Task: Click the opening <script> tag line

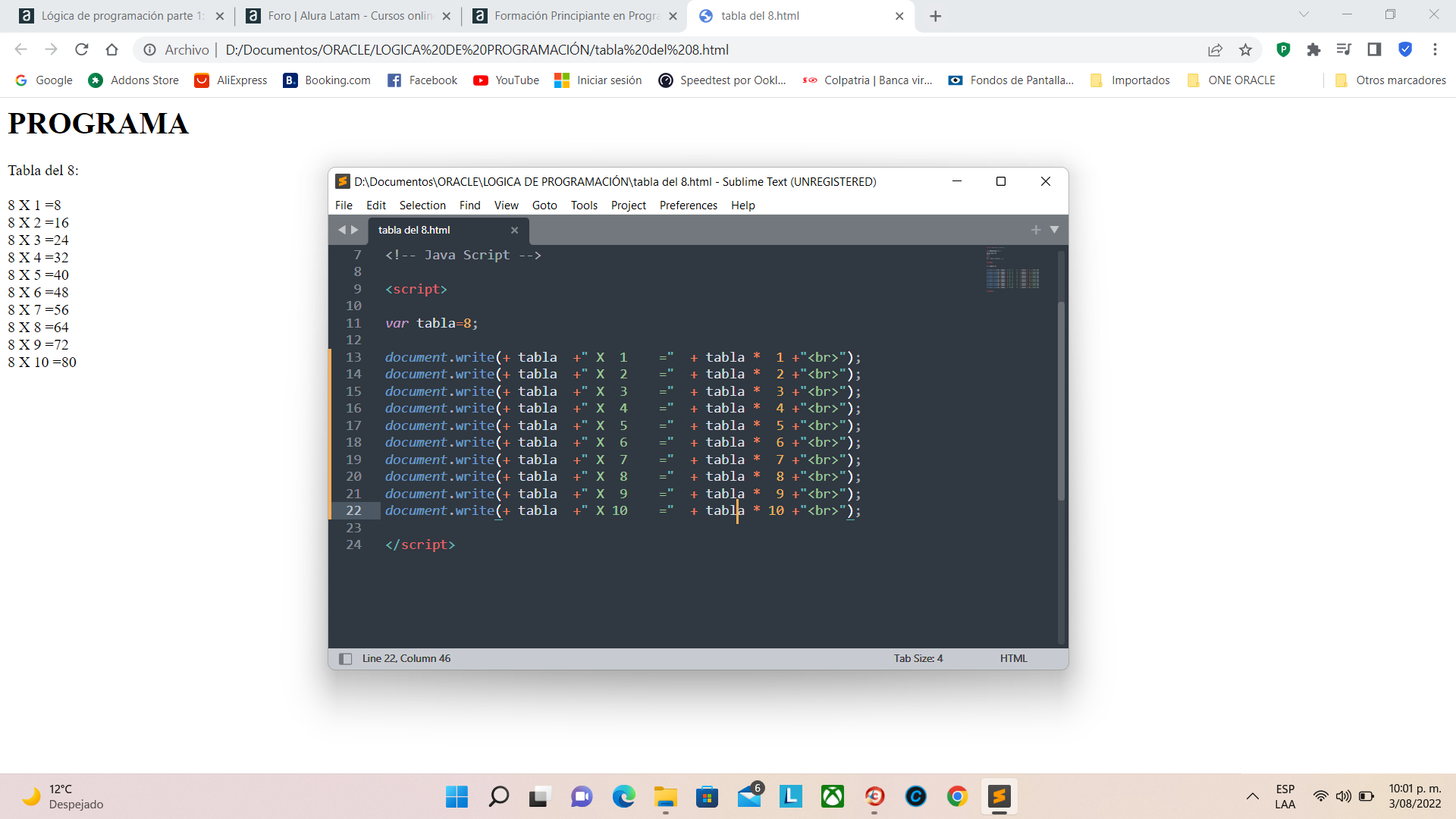Action: (416, 289)
